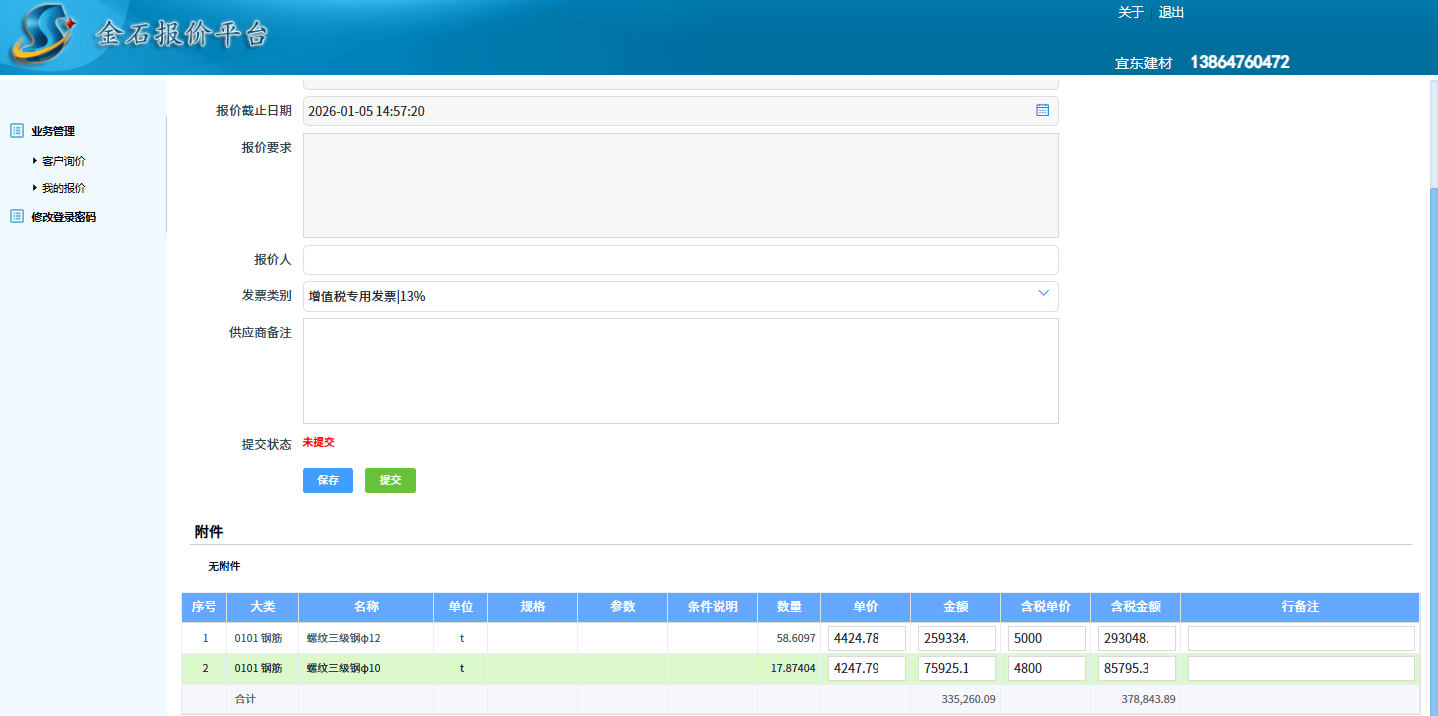This screenshot has height=716, width=1438.
Task: Click the 供应商备注 text area
Action: tap(680, 371)
